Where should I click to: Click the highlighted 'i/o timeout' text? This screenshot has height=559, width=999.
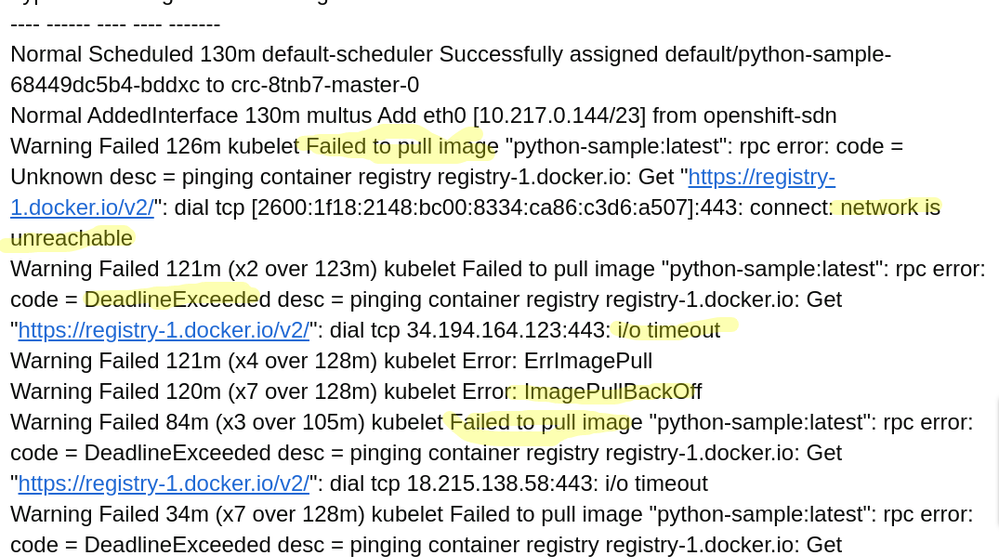click(668, 330)
